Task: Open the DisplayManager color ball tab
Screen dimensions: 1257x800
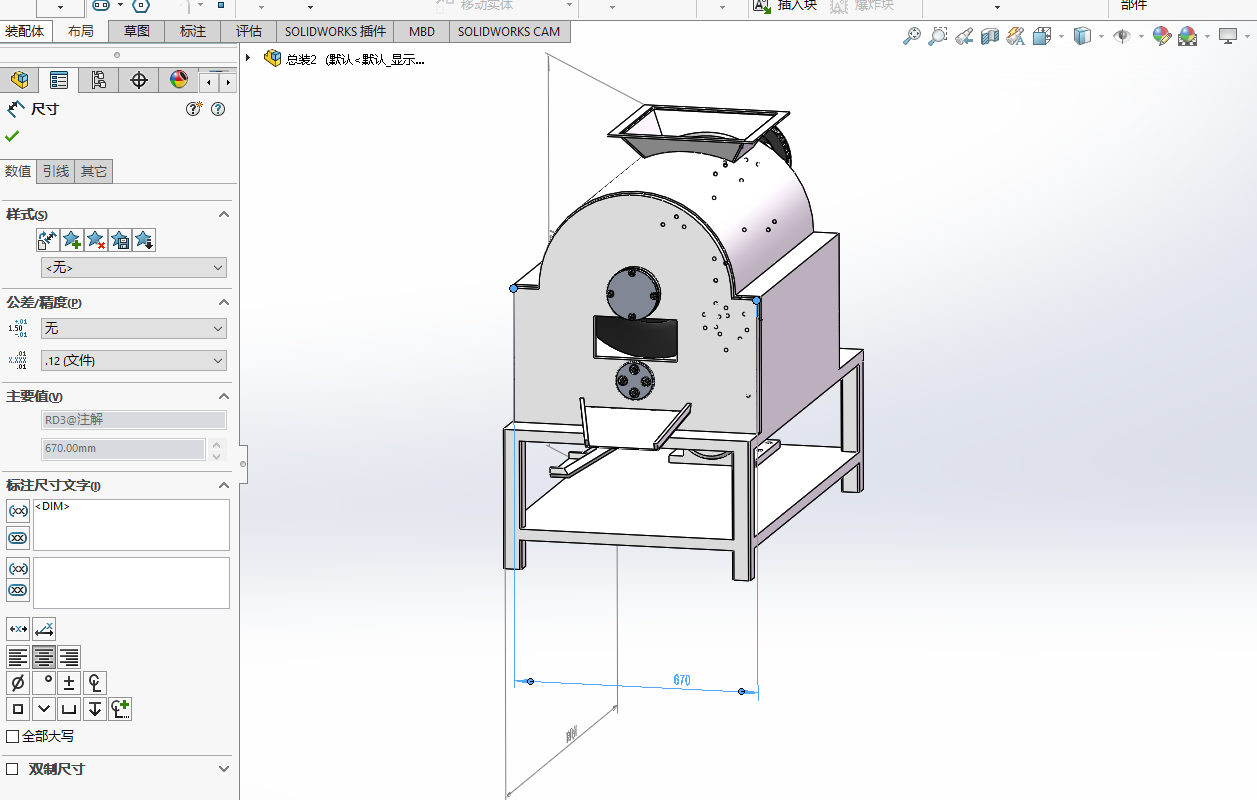Action: pyautogui.click(x=179, y=80)
